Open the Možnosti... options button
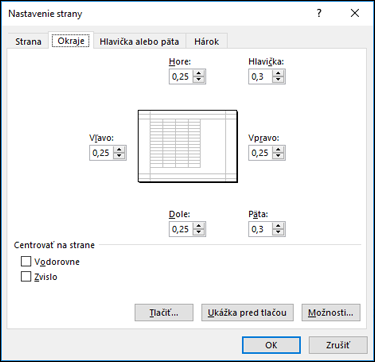The width and height of the screenshot is (375, 362). [331, 313]
